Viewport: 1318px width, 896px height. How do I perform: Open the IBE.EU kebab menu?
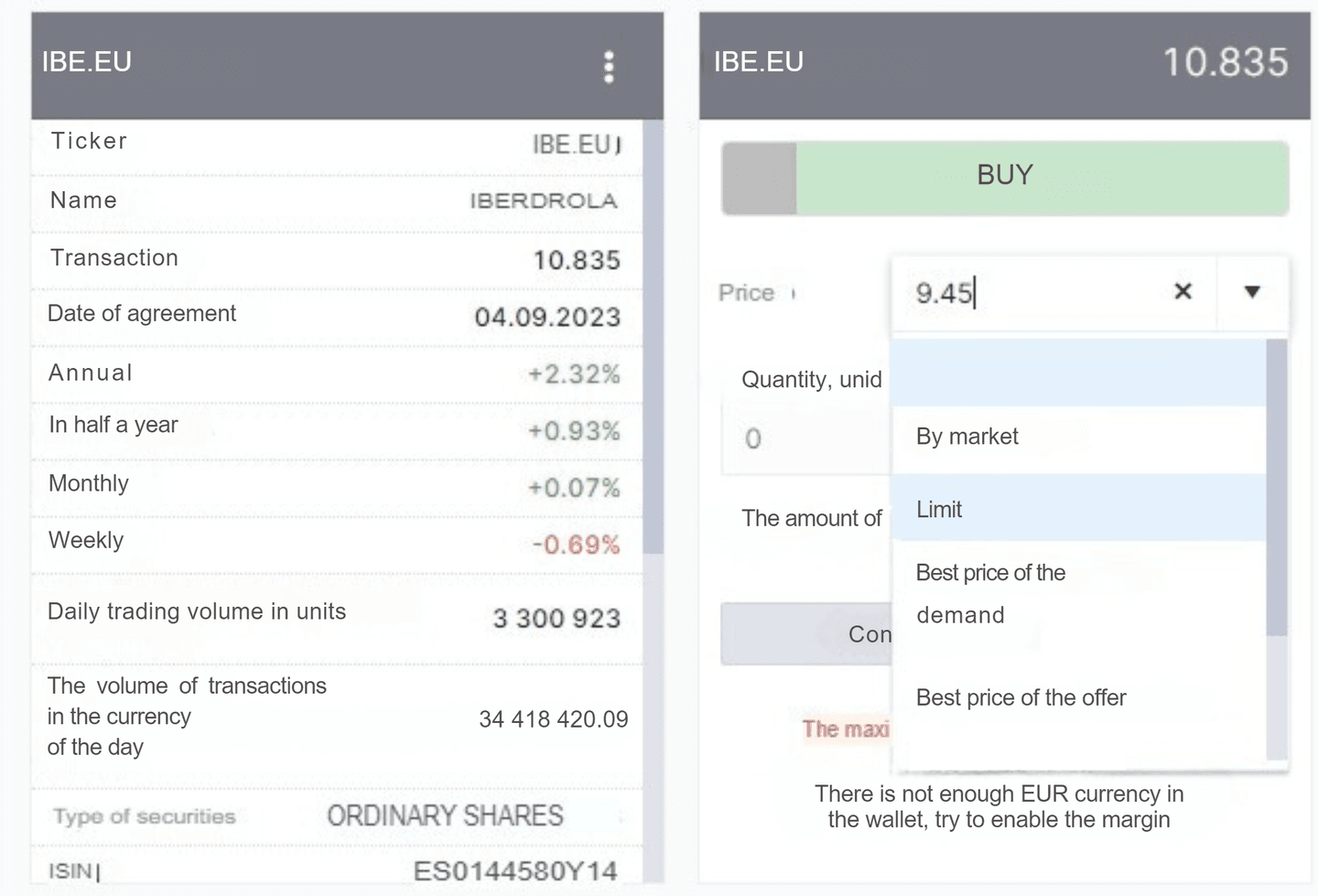pyautogui.click(x=610, y=65)
